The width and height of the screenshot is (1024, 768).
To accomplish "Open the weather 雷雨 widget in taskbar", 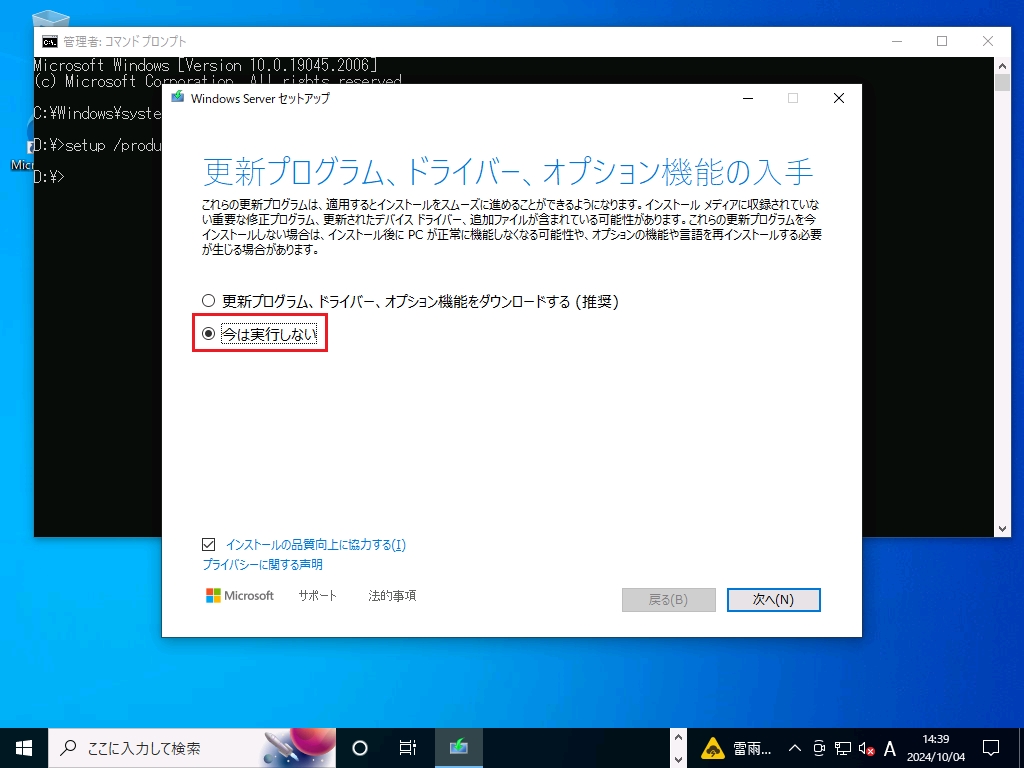I will pyautogui.click(x=736, y=748).
